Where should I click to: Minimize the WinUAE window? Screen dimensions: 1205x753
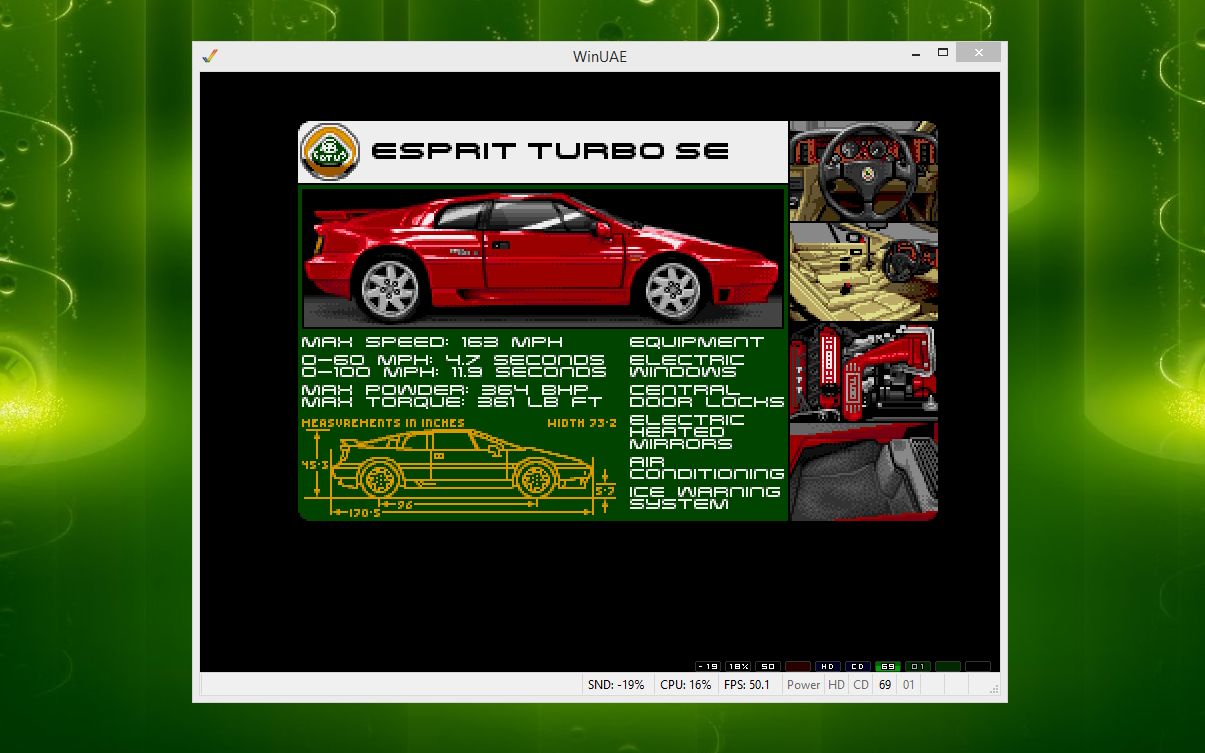pos(916,52)
